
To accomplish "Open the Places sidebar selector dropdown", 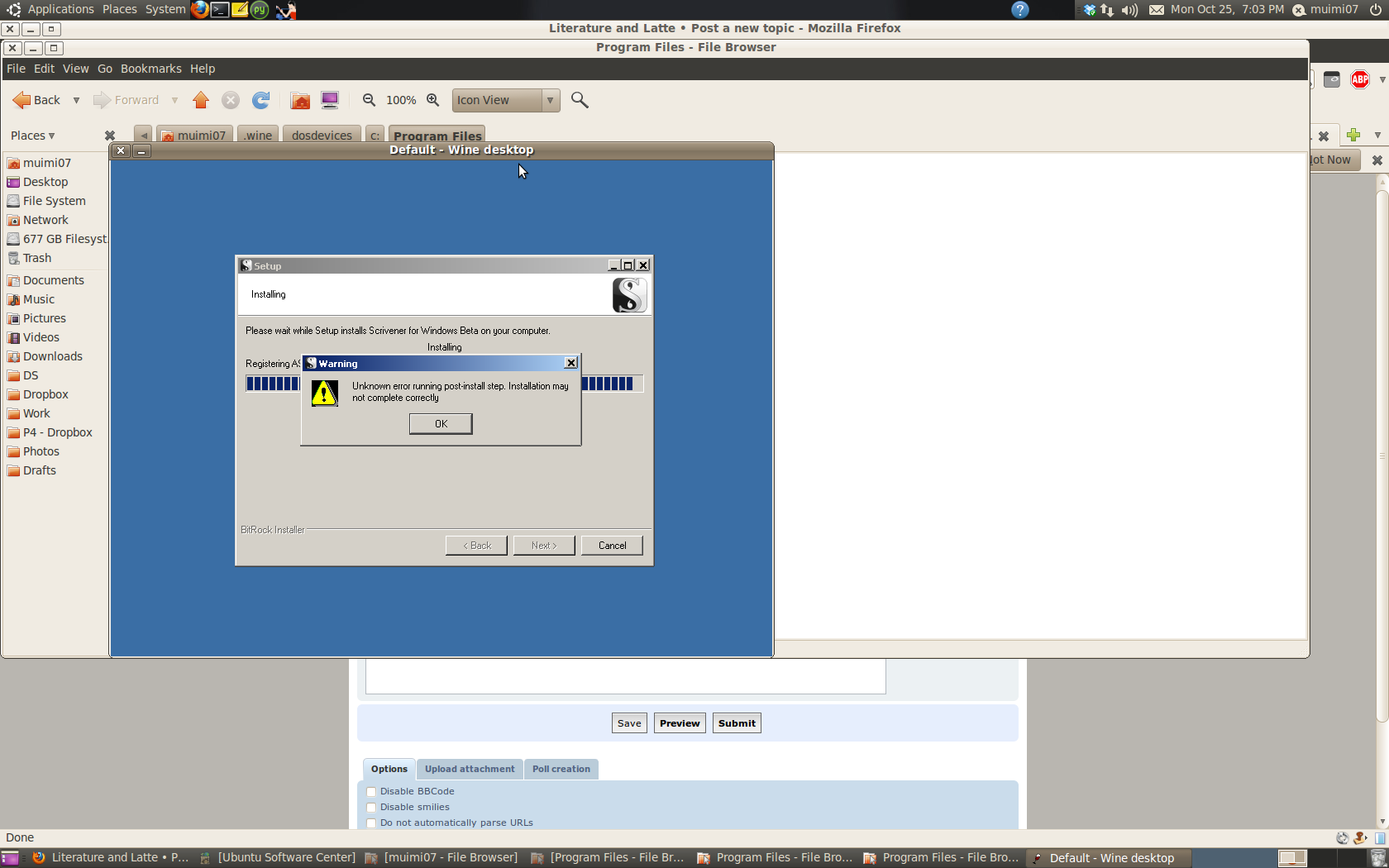I will coord(33,136).
